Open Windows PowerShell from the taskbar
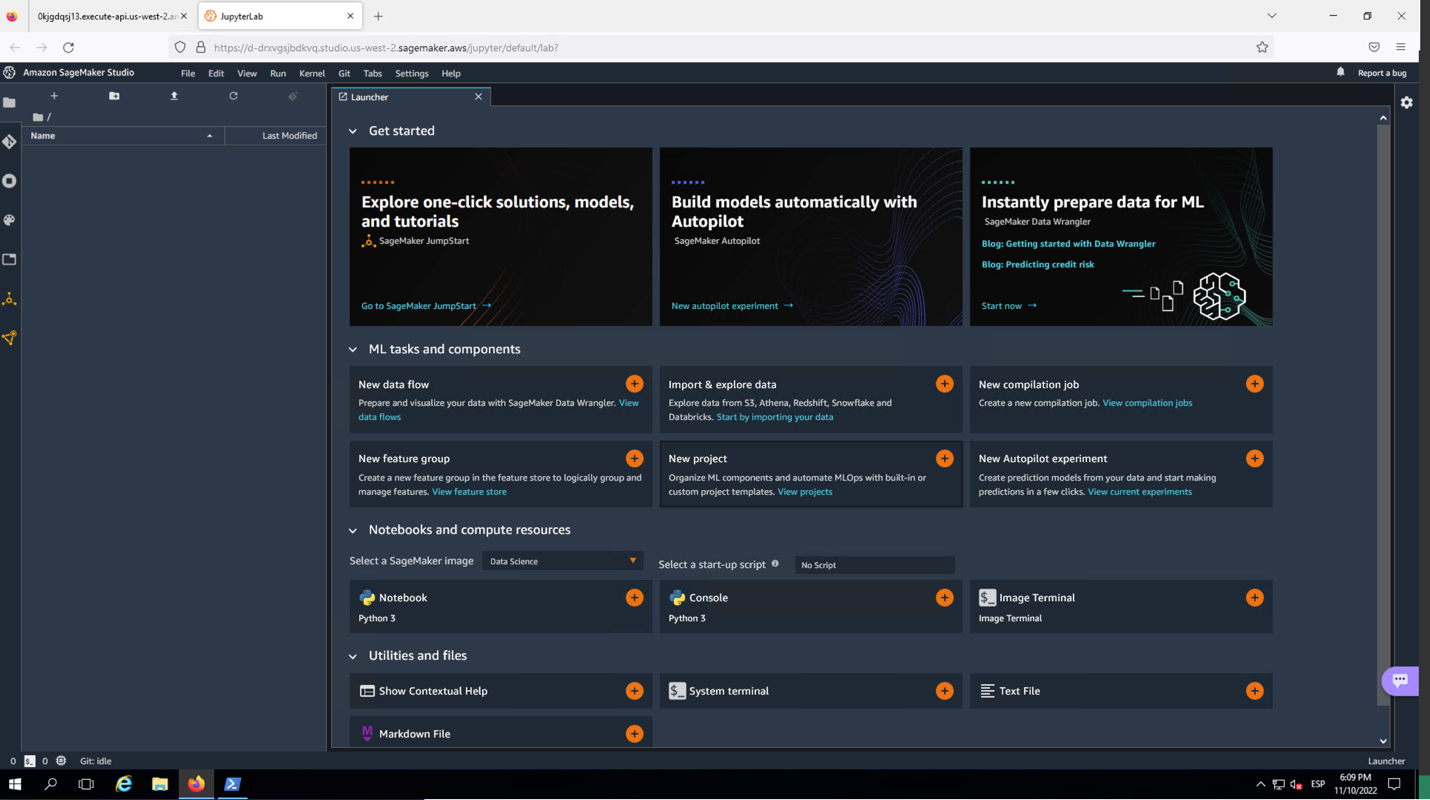Screen dimensions: 1430x800 [232, 784]
